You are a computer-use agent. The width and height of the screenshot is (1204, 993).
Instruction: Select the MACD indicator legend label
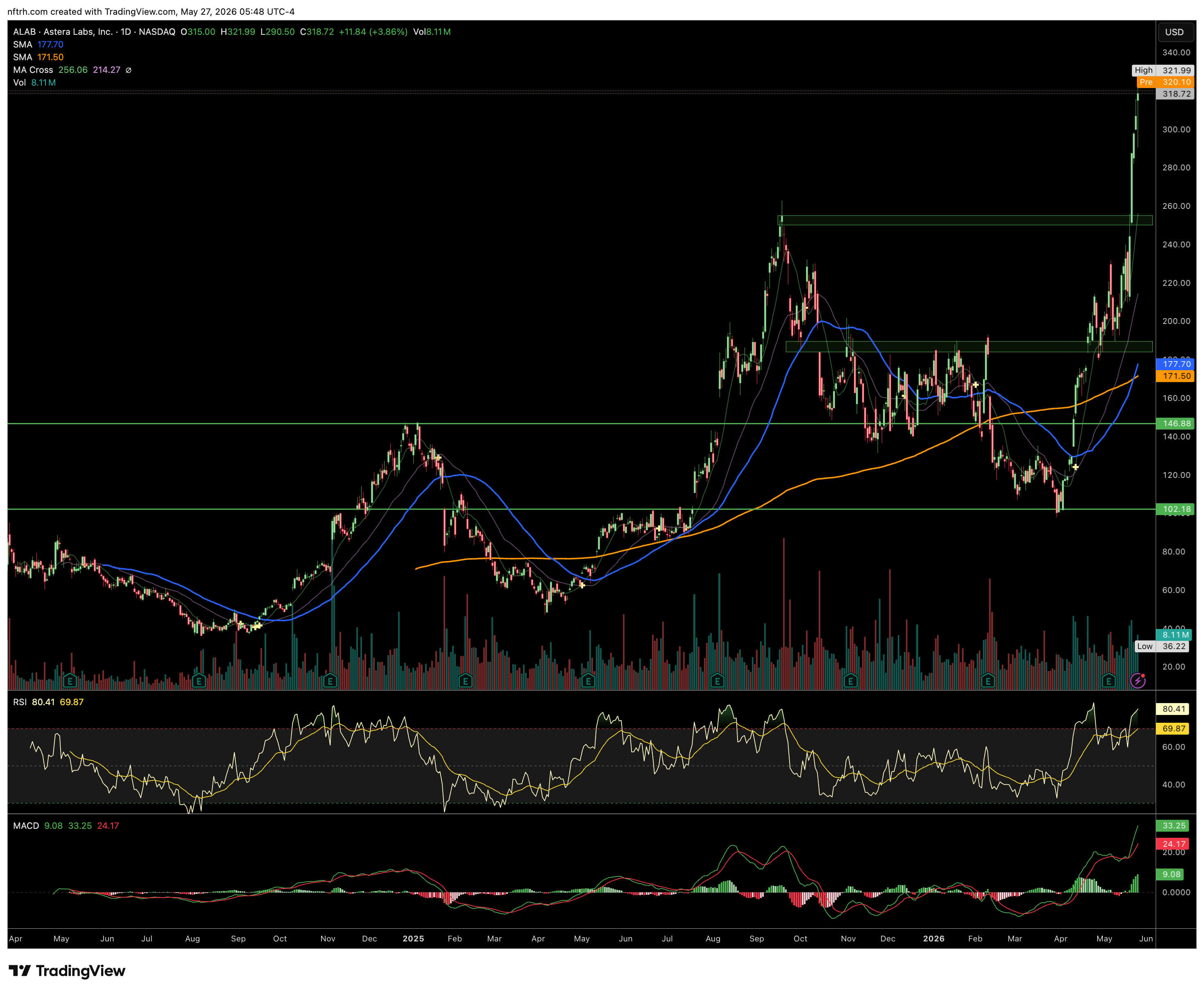(x=26, y=826)
